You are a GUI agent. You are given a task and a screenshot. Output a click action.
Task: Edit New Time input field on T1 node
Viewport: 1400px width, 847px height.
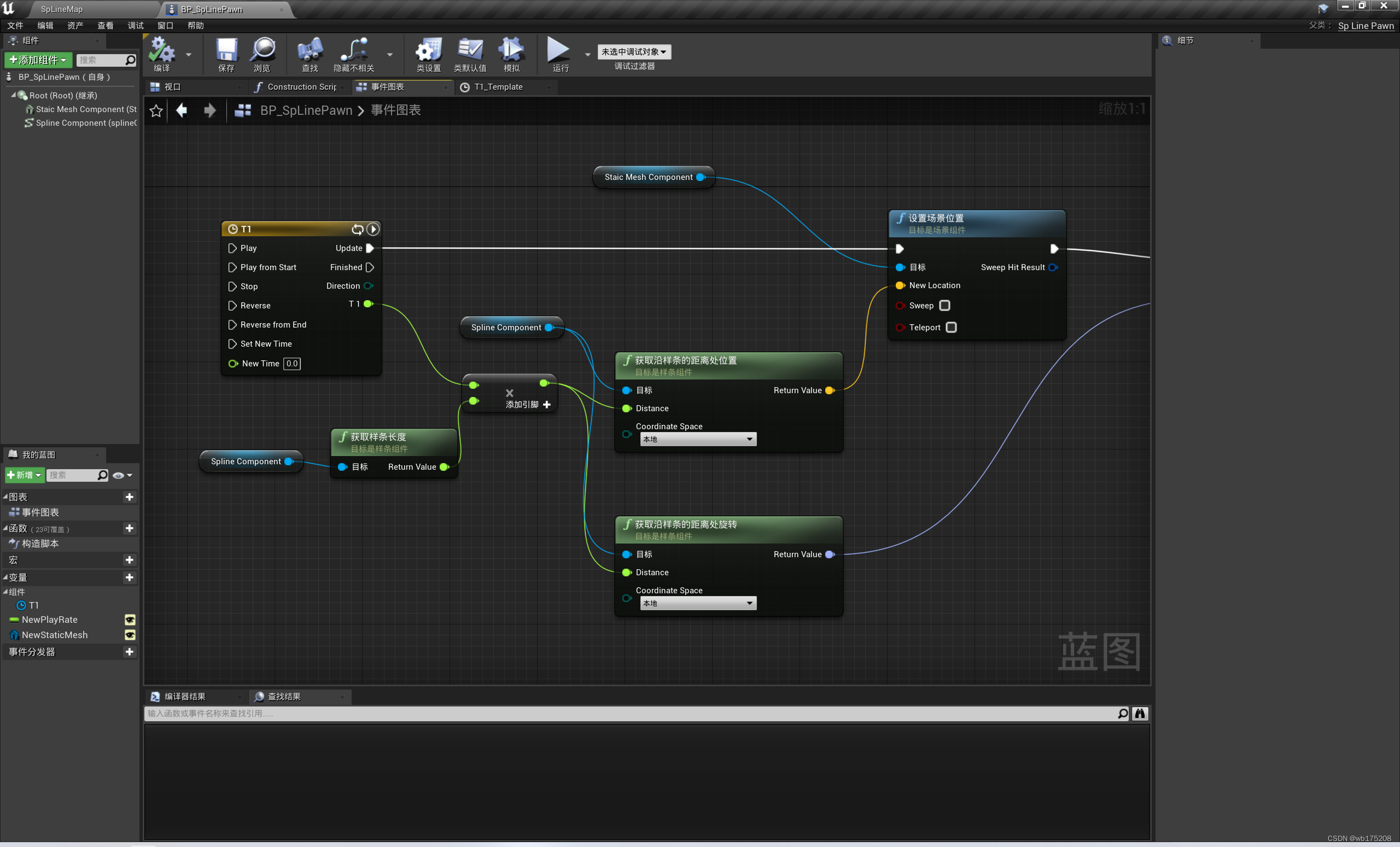(x=292, y=363)
